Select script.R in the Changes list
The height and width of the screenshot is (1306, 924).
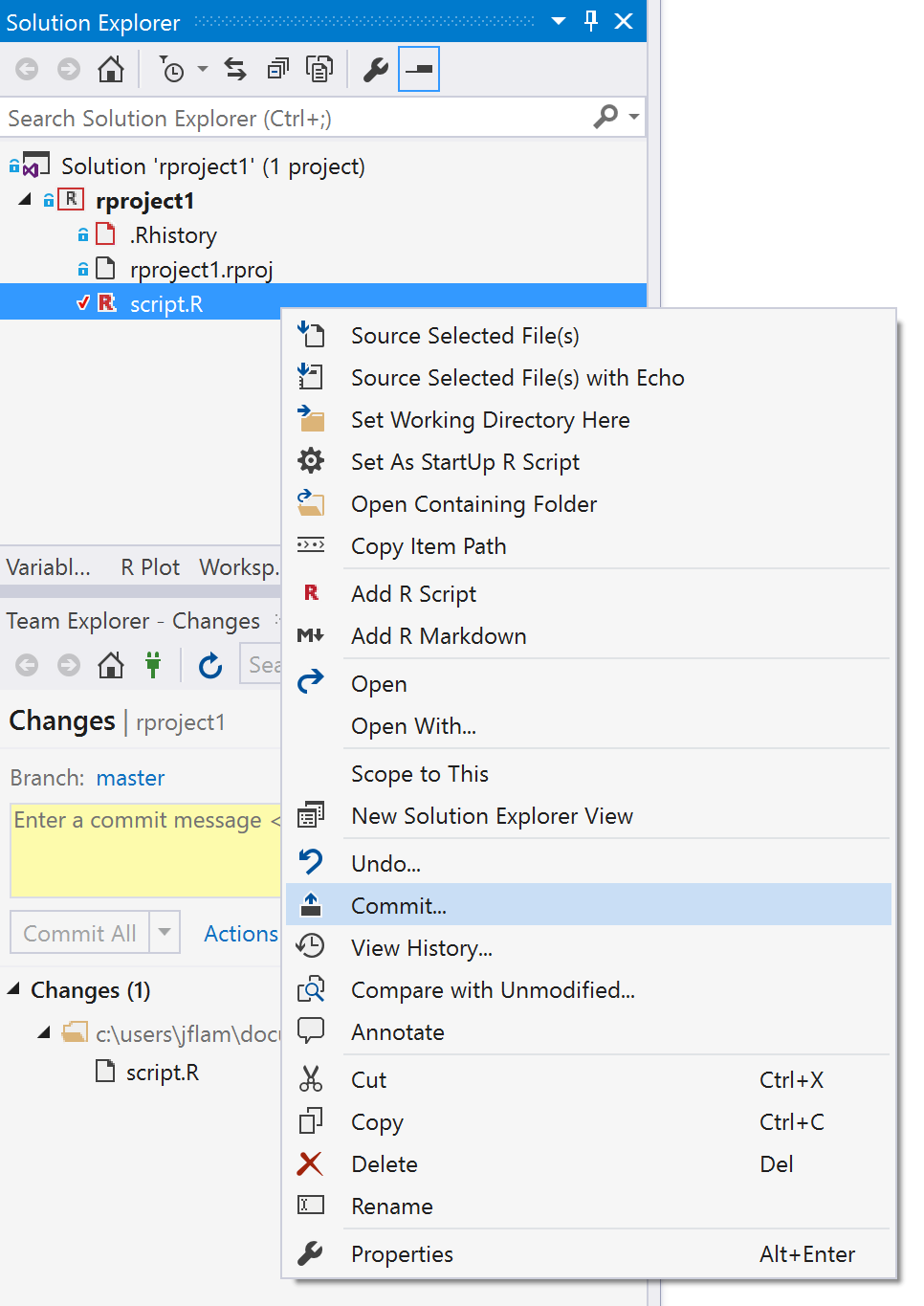[x=163, y=1073]
